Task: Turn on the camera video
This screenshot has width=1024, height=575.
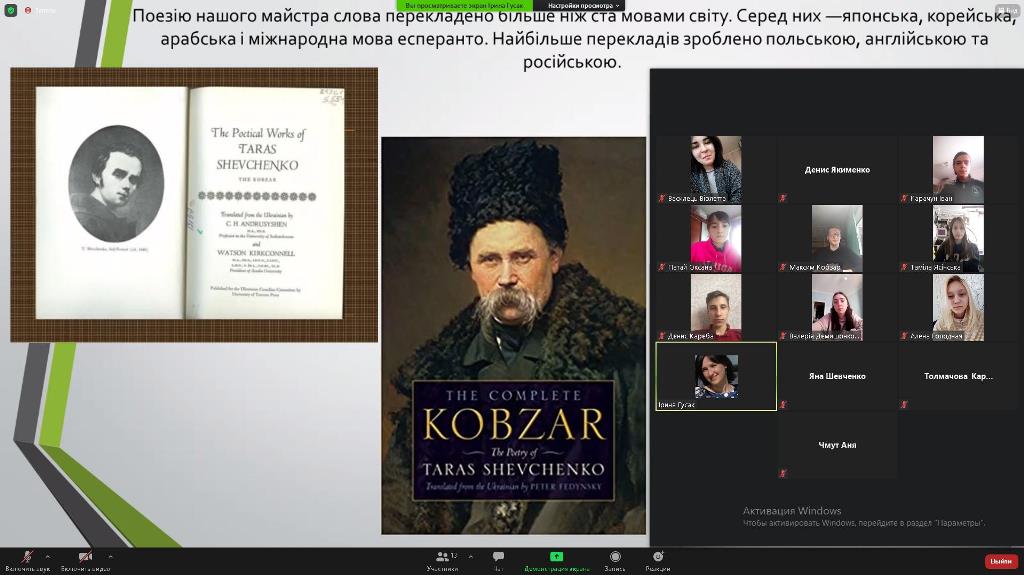Action: 85,557
